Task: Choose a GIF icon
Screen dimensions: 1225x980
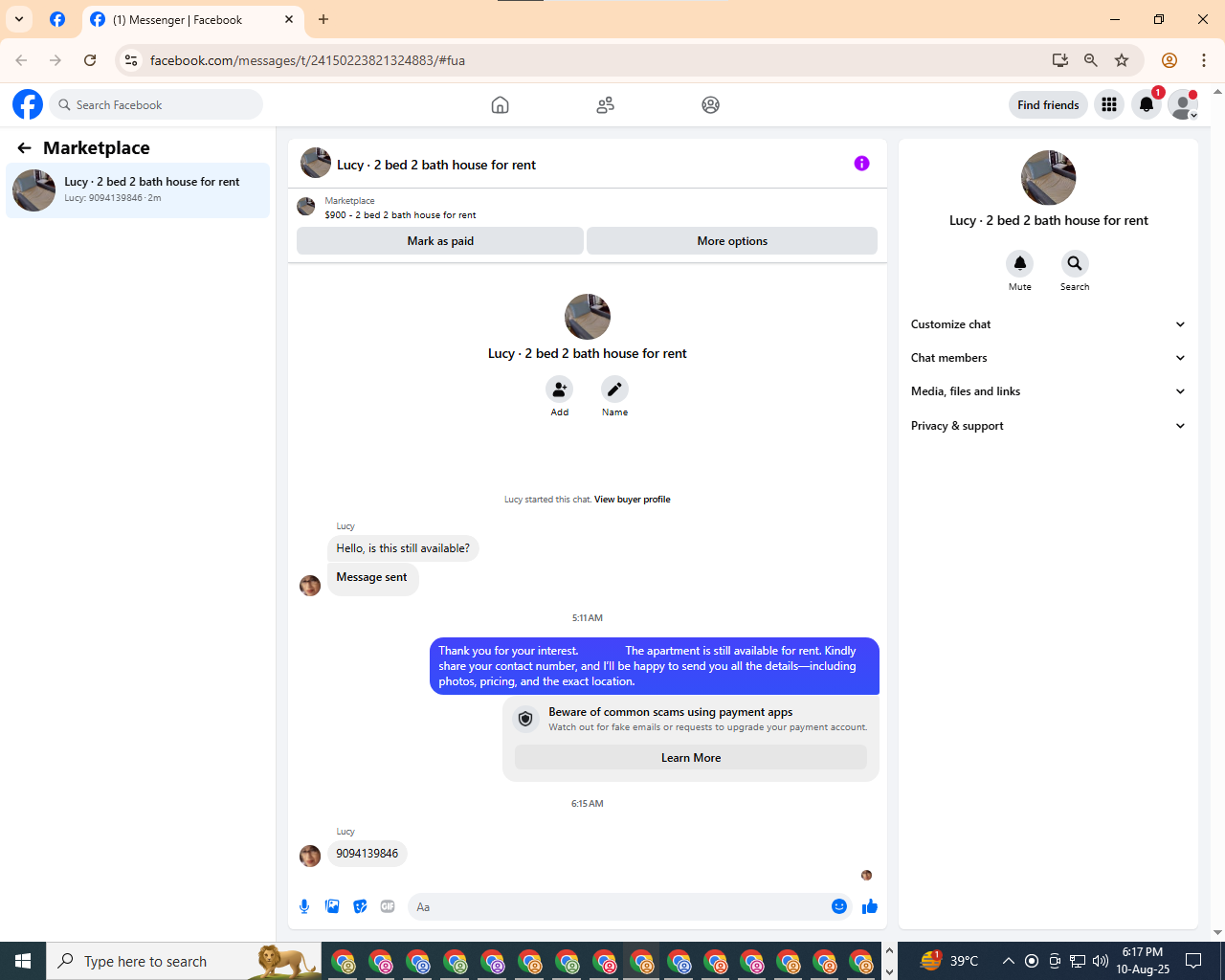Action: click(388, 906)
